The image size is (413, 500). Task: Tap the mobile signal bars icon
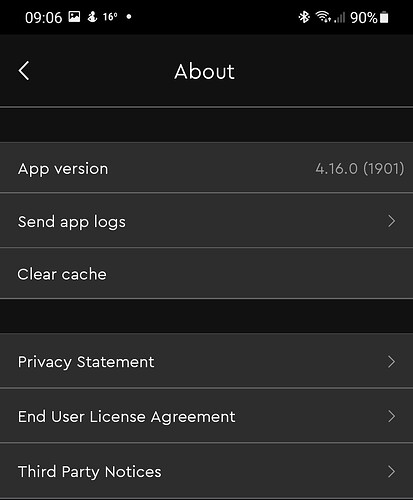pos(339,17)
